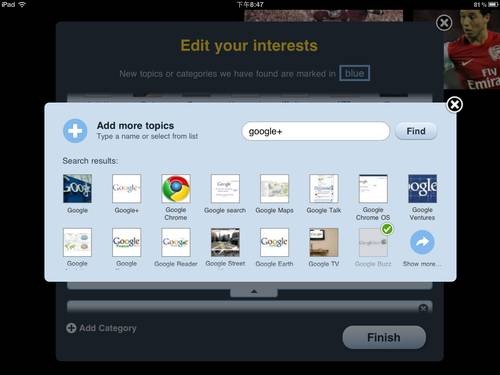This screenshot has height=375, width=500.
Task: Click Add Category link
Action: click(101, 328)
